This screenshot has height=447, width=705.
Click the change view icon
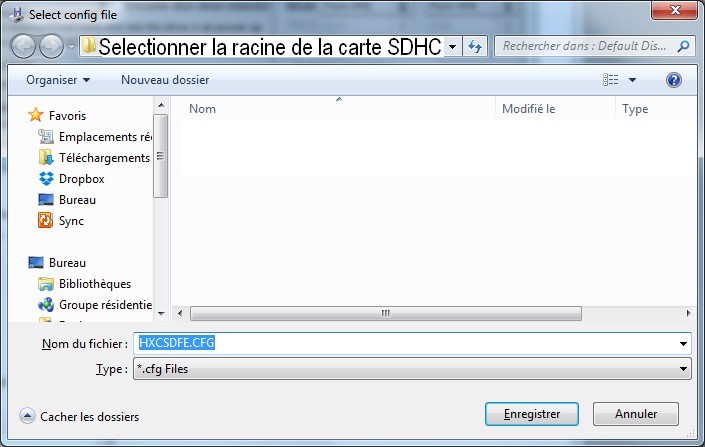coord(610,80)
